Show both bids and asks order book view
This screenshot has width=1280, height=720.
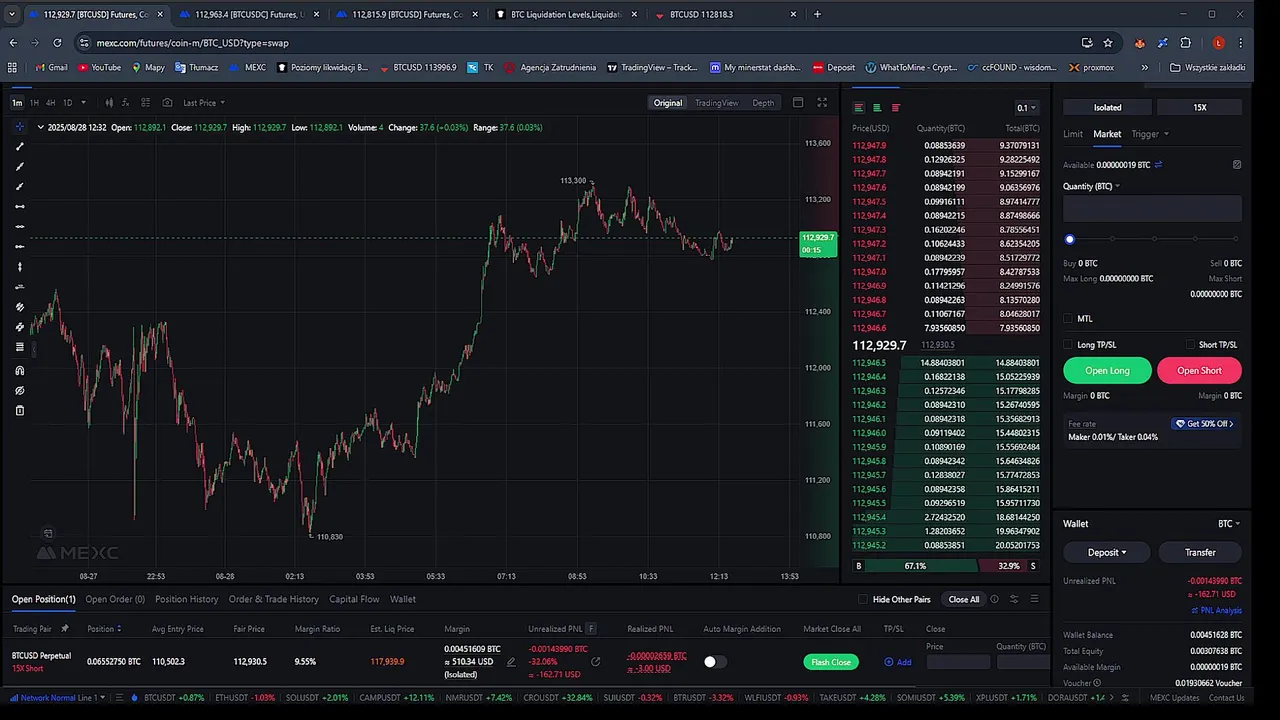tap(858, 108)
